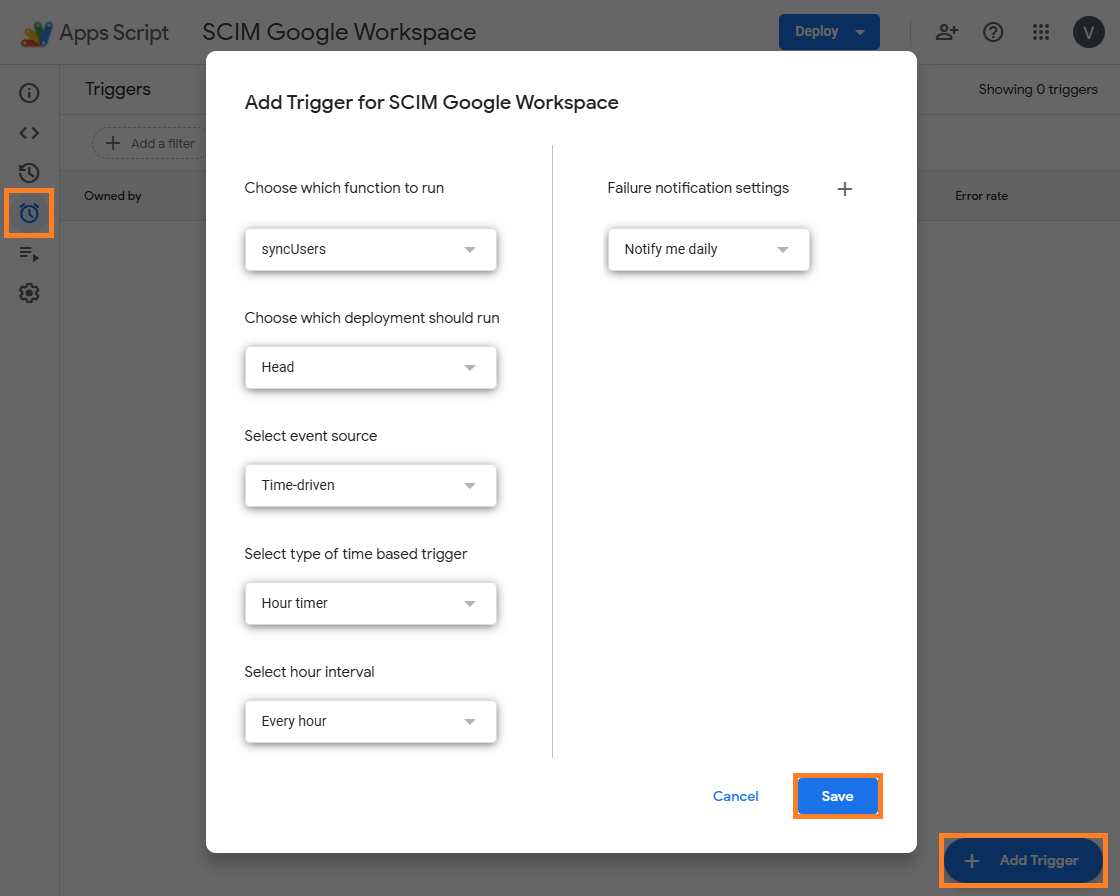
Task: Open Project Settings gear icon
Action: (x=28, y=292)
